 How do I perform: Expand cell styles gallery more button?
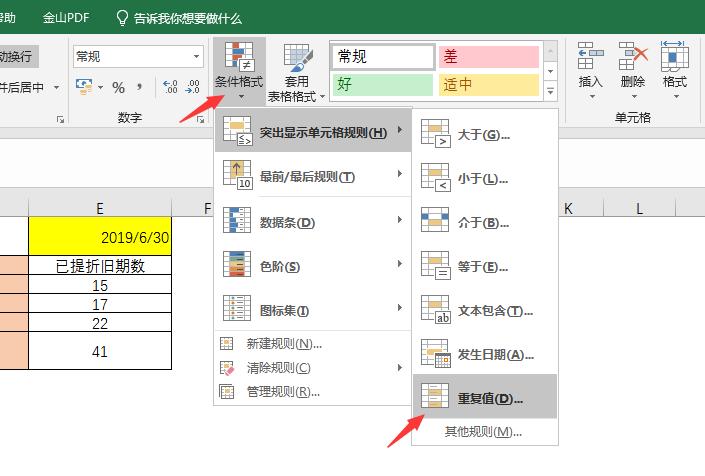click(550, 91)
